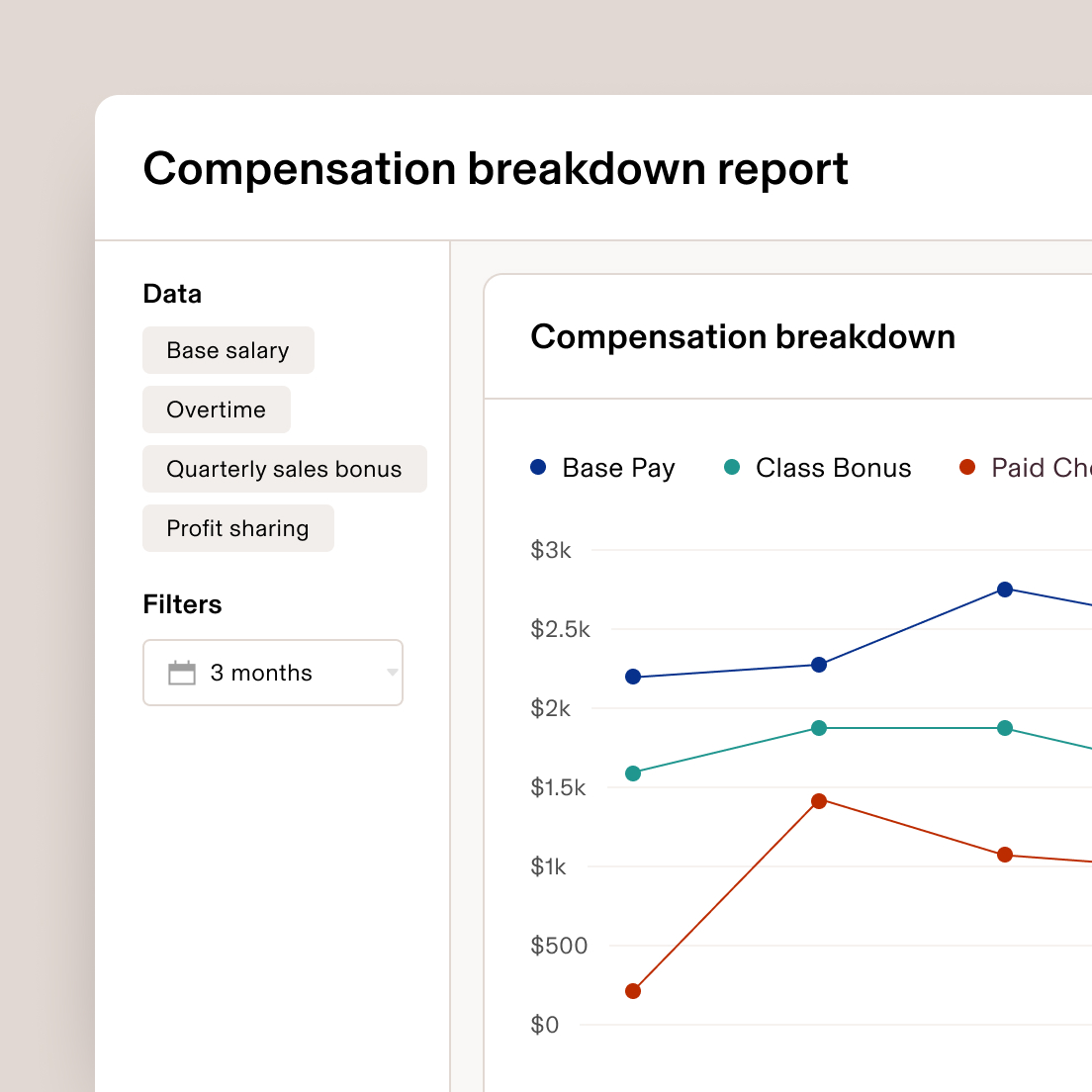Toggle the red Paid series visibility
The width and height of the screenshot is (1092, 1092).
tap(1029, 467)
